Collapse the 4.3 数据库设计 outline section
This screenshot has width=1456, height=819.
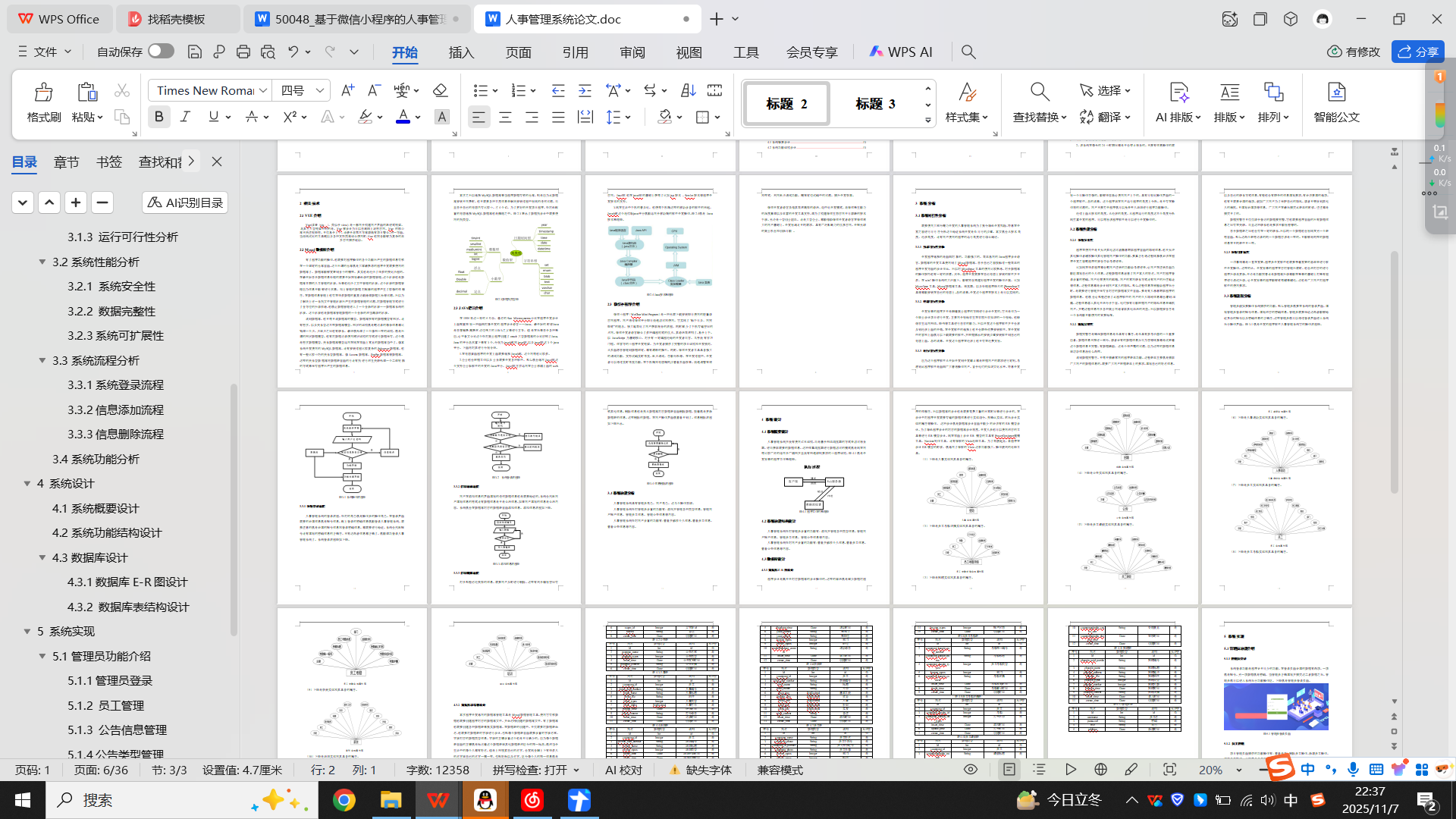coord(42,557)
